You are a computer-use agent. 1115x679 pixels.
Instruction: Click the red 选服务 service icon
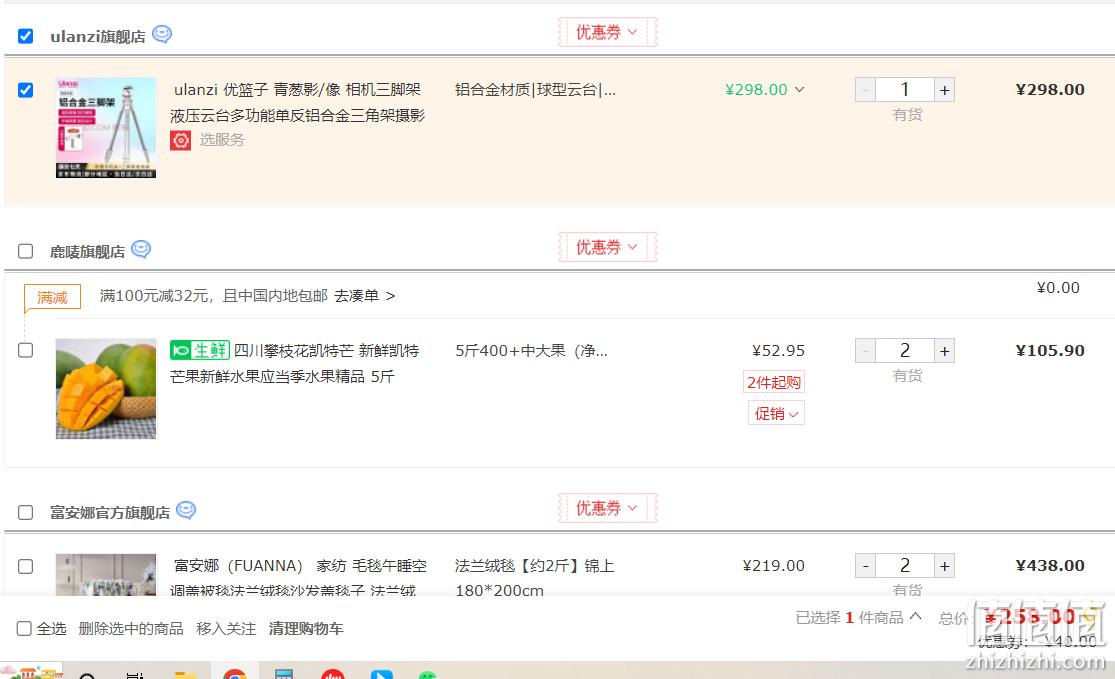point(181,140)
